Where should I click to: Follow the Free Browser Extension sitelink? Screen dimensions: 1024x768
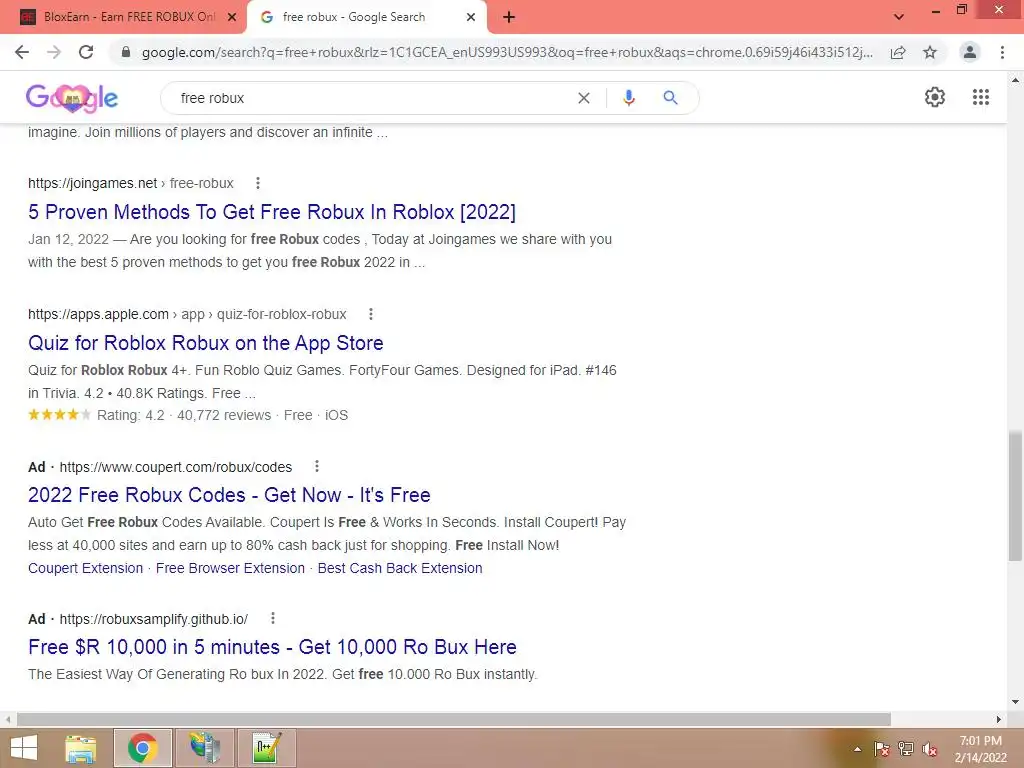[231, 568]
